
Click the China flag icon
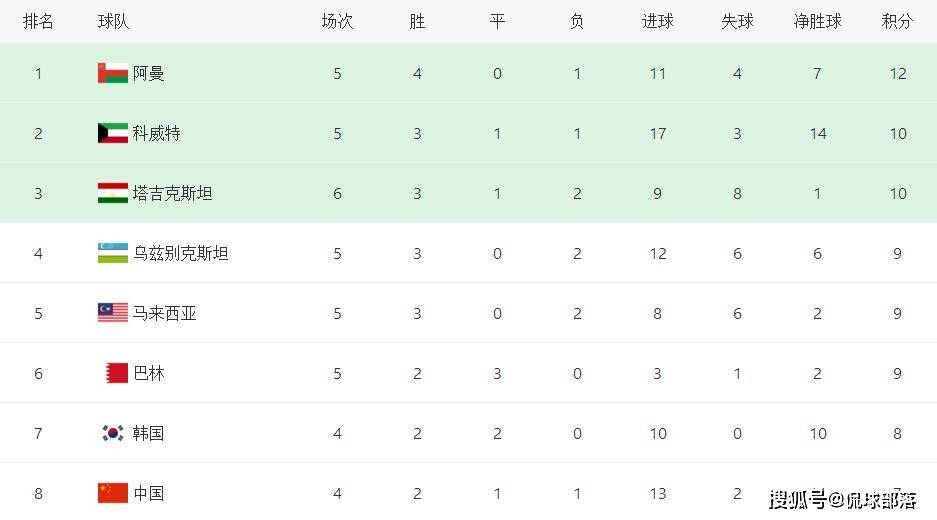pos(113,493)
